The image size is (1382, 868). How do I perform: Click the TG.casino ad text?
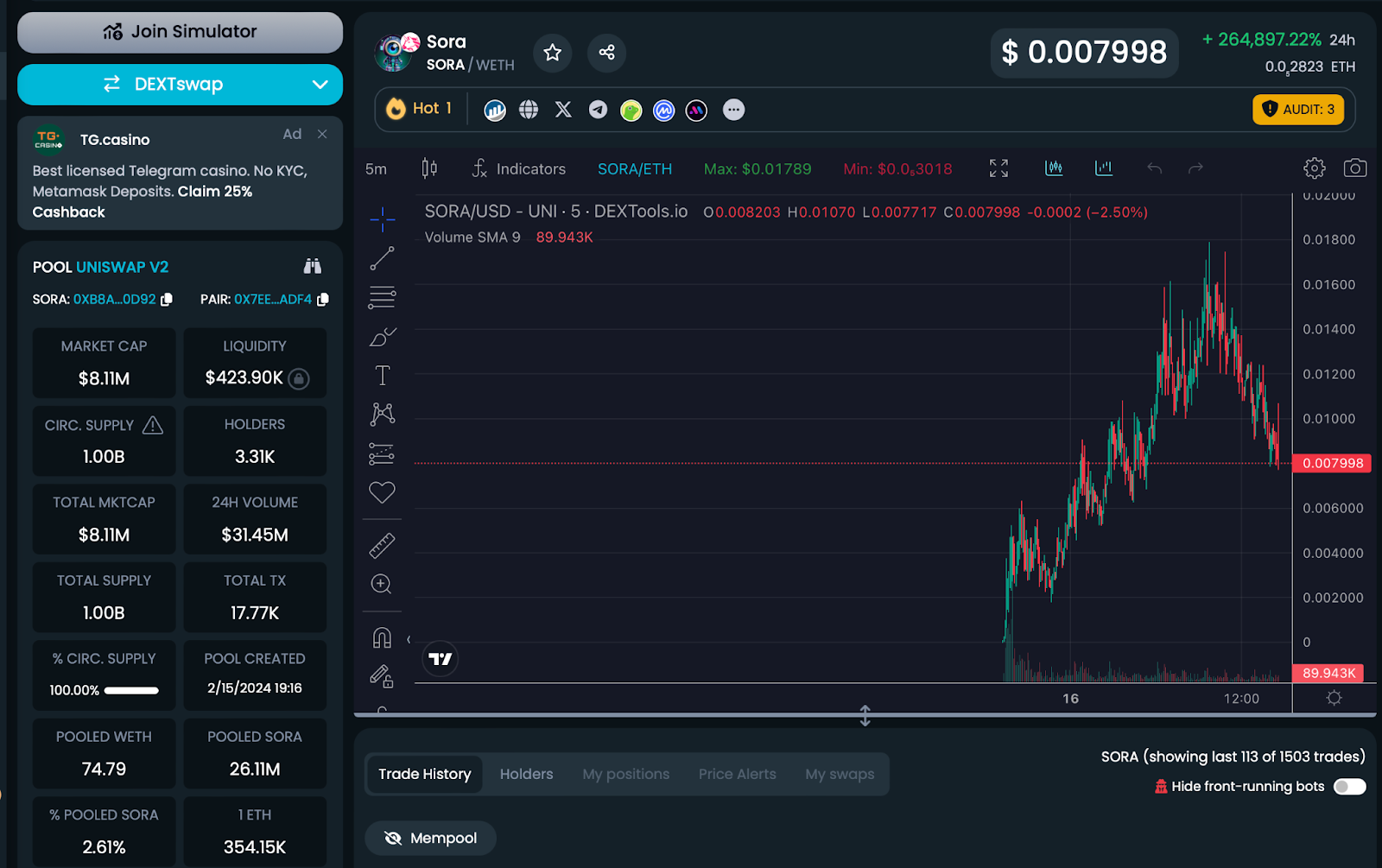[169, 191]
